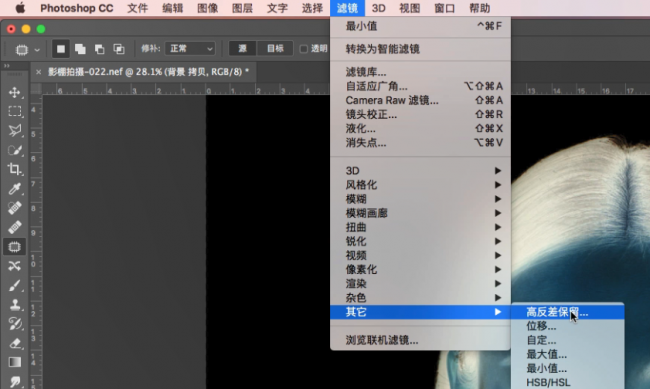
Task: Expand the 3D filter submenu
Action: tap(420, 171)
